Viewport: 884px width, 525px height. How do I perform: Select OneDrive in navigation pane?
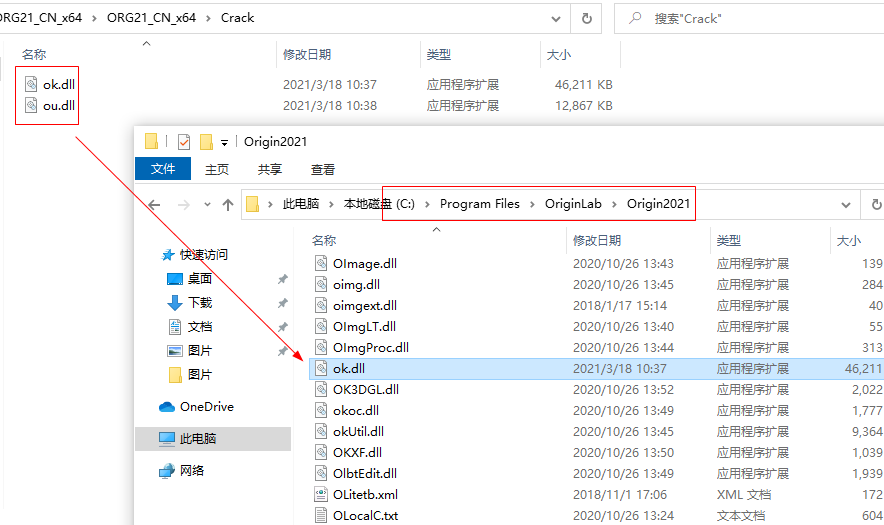tap(206, 407)
